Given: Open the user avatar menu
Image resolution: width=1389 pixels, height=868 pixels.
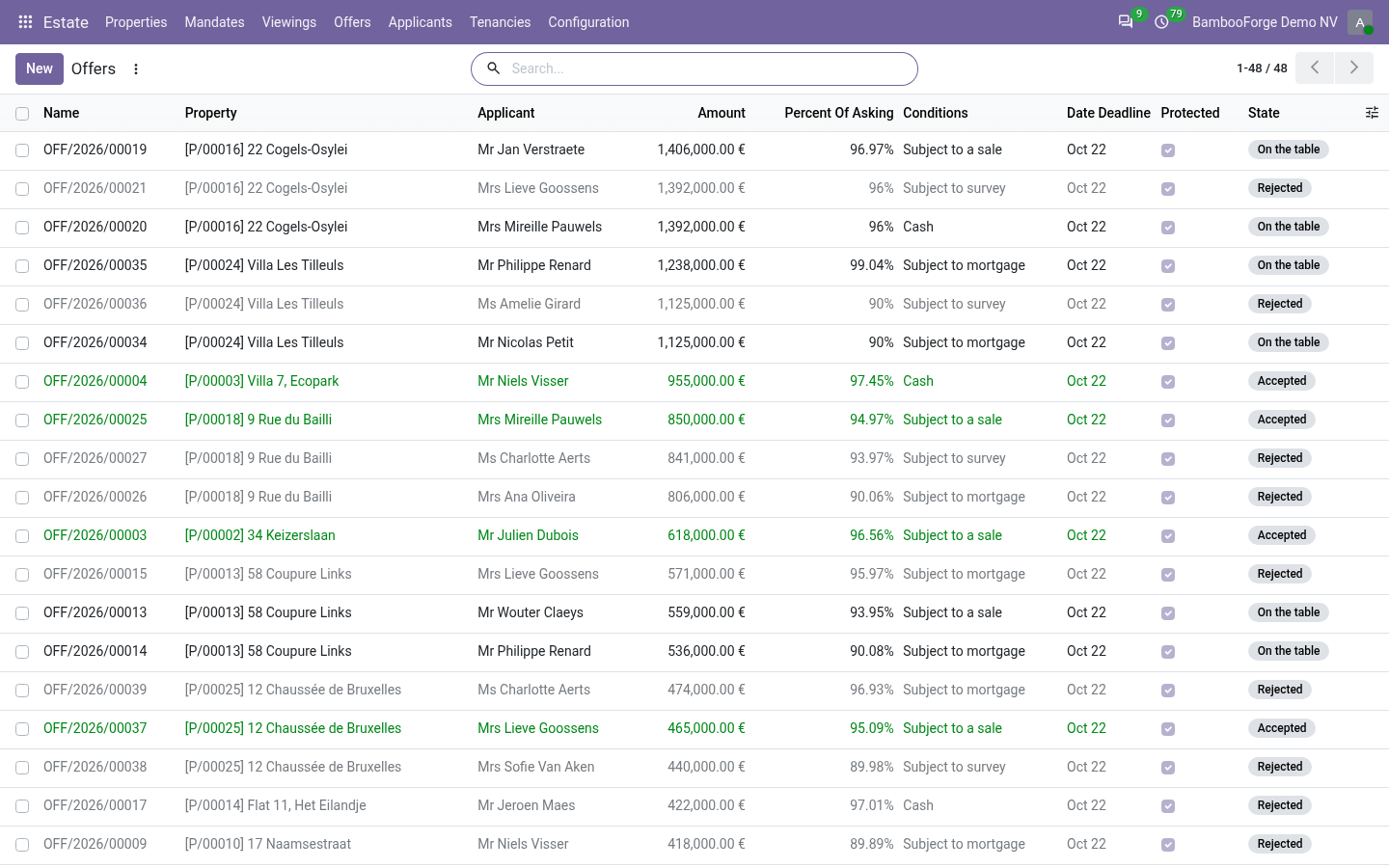Looking at the screenshot, I should coord(1360,22).
